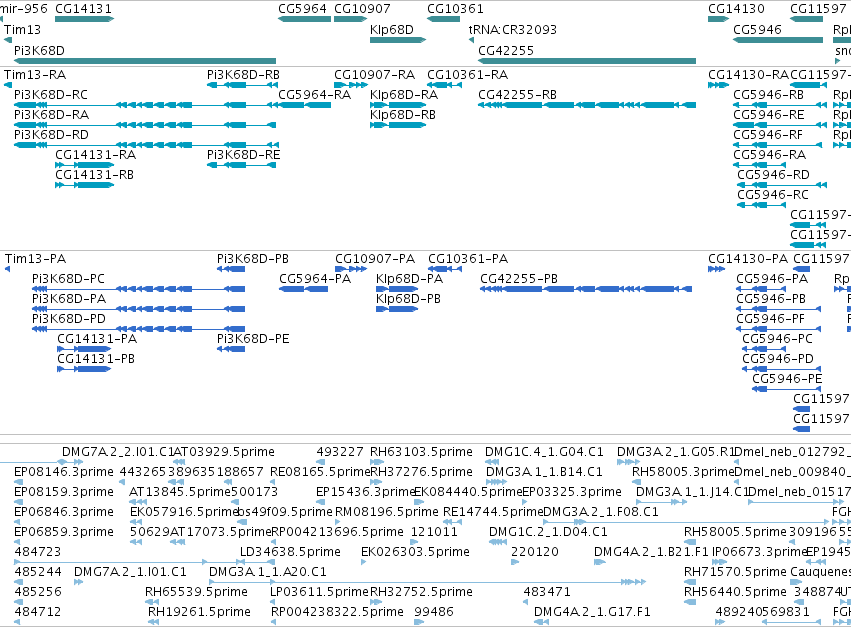Image resolution: width=851 pixels, height=627 pixels.
Task: Select the CG10907-RA transcript label
Action: click(374, 75)
